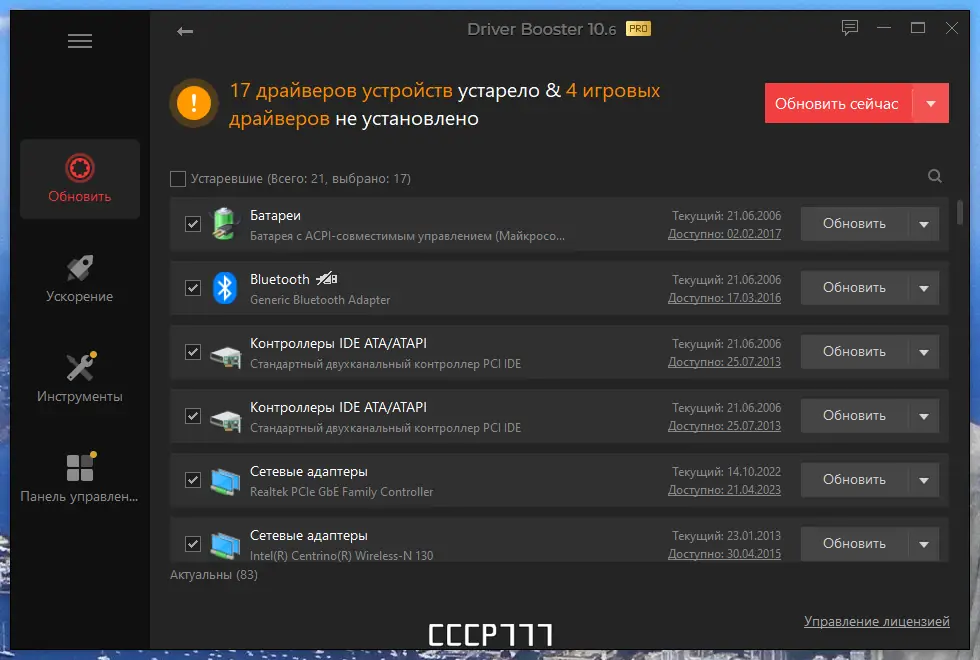Open the Управление лицензией link
The width and height of the screenshot is (980, 660).
click(876, 621)
